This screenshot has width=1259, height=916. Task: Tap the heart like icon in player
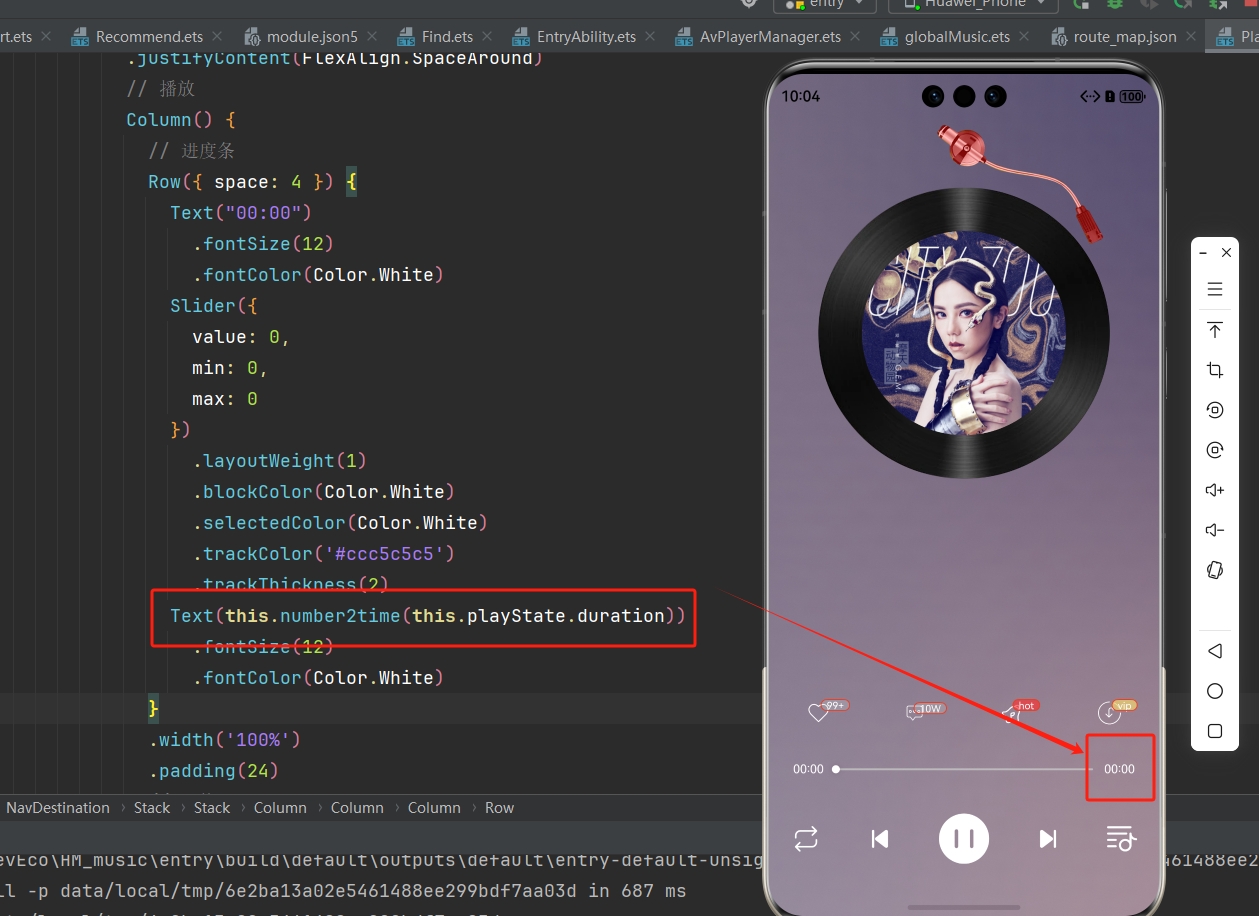[818, 712]
